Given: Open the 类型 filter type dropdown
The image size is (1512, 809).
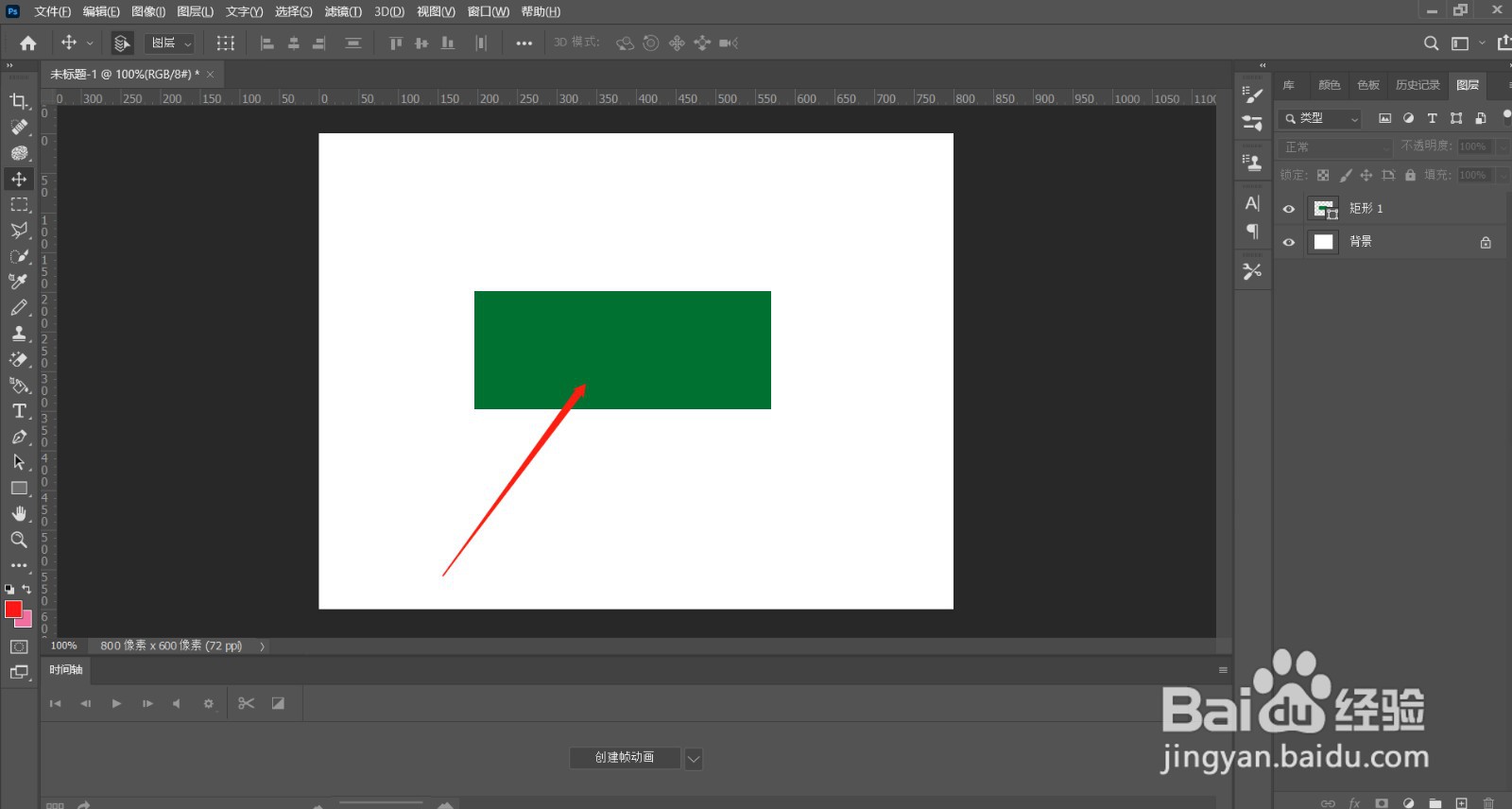Looking at the screenshot, I should pos(1320,118).
